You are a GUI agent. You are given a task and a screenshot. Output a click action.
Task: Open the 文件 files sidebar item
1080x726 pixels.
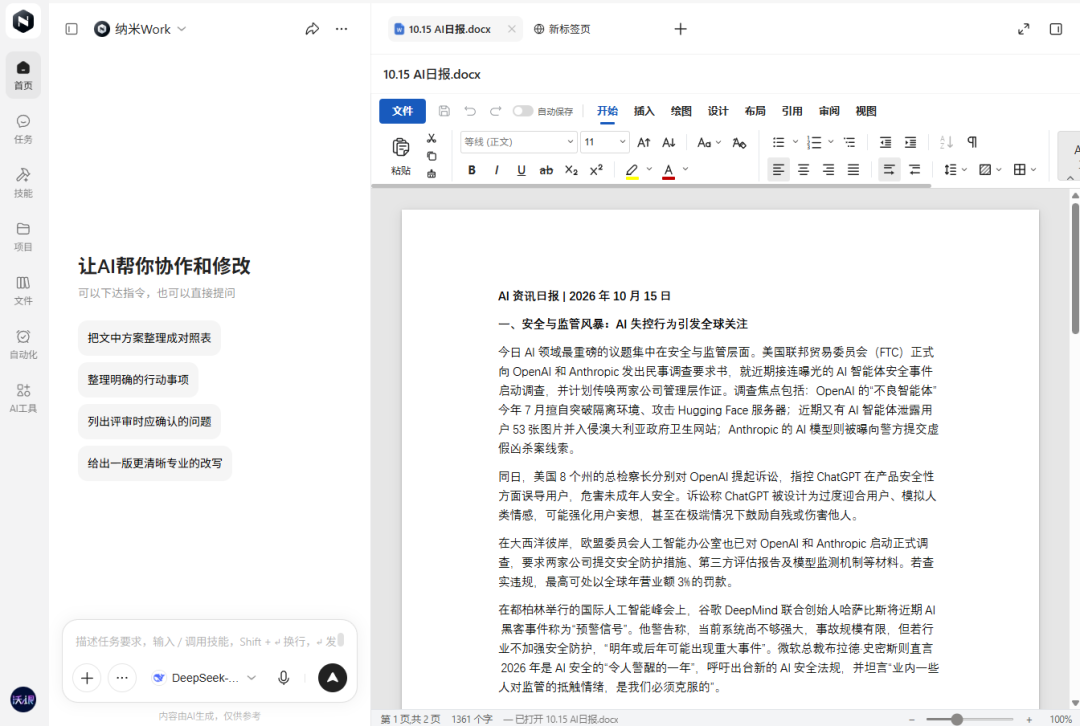click(x=23, y=290)
